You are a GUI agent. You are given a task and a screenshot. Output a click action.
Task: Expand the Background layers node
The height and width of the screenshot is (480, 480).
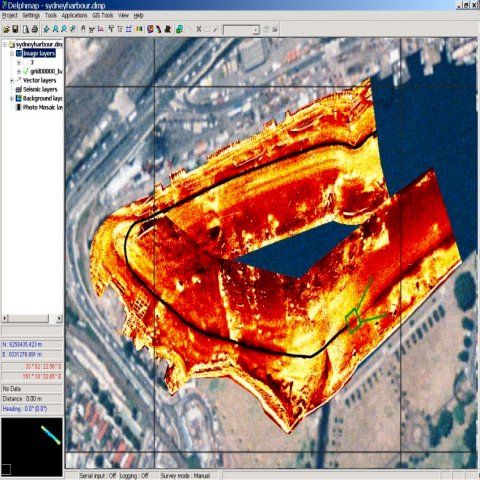pyautogui.click(x=12, y=98)
